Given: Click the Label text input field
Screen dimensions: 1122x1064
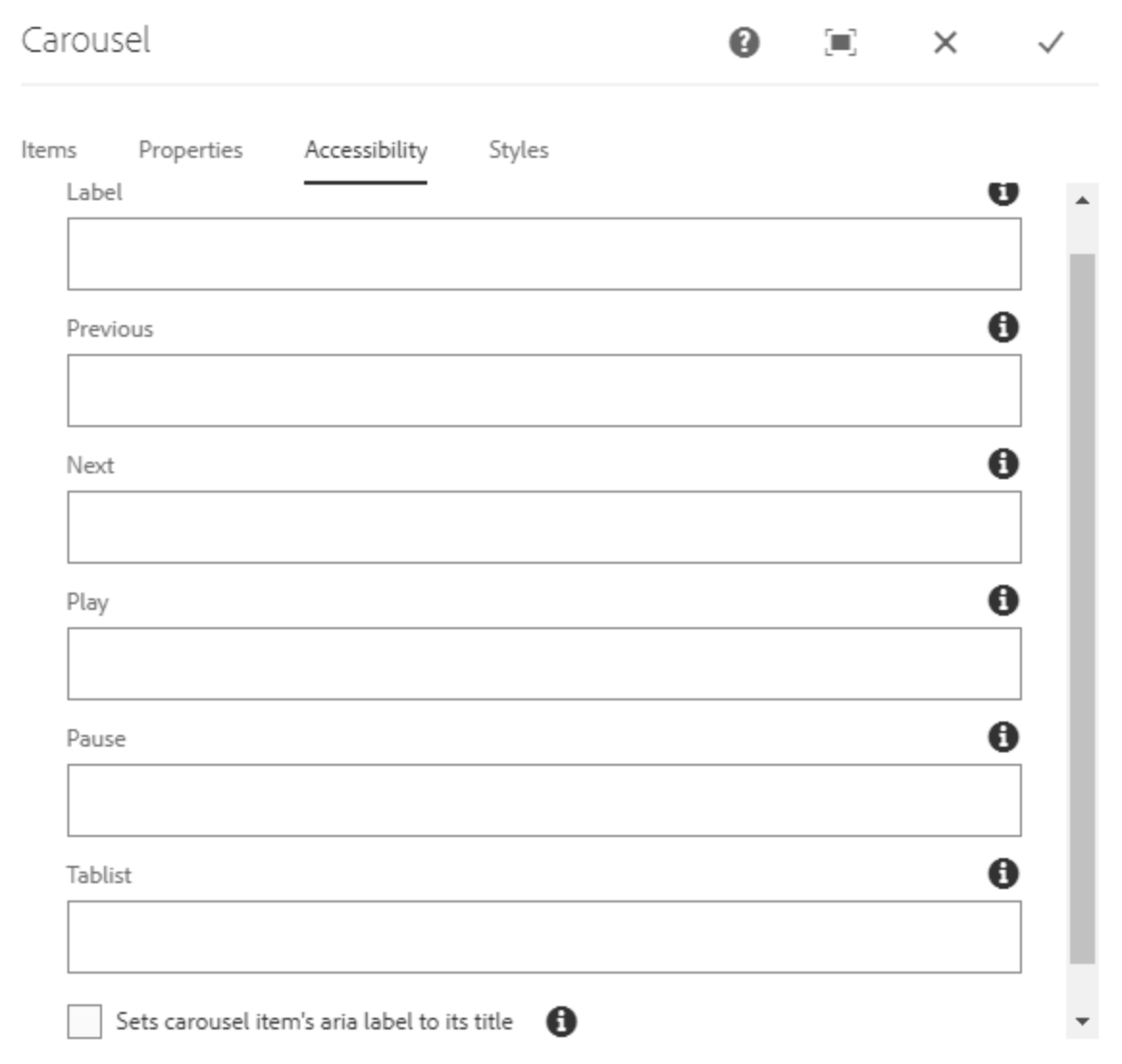Looking at the screenshot, I should click(544, 254).
